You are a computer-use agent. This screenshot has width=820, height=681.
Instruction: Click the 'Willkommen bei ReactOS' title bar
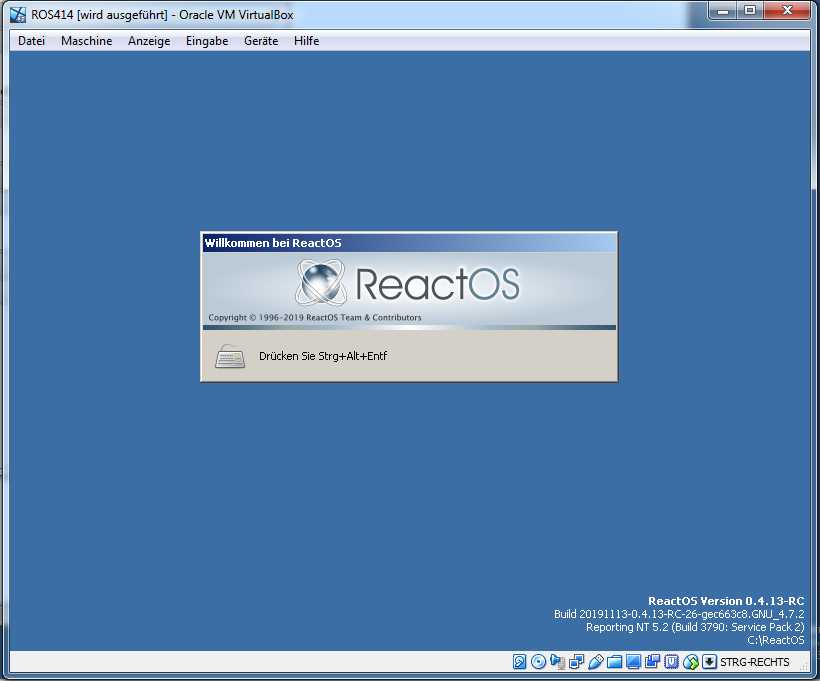tap(409, 243)
